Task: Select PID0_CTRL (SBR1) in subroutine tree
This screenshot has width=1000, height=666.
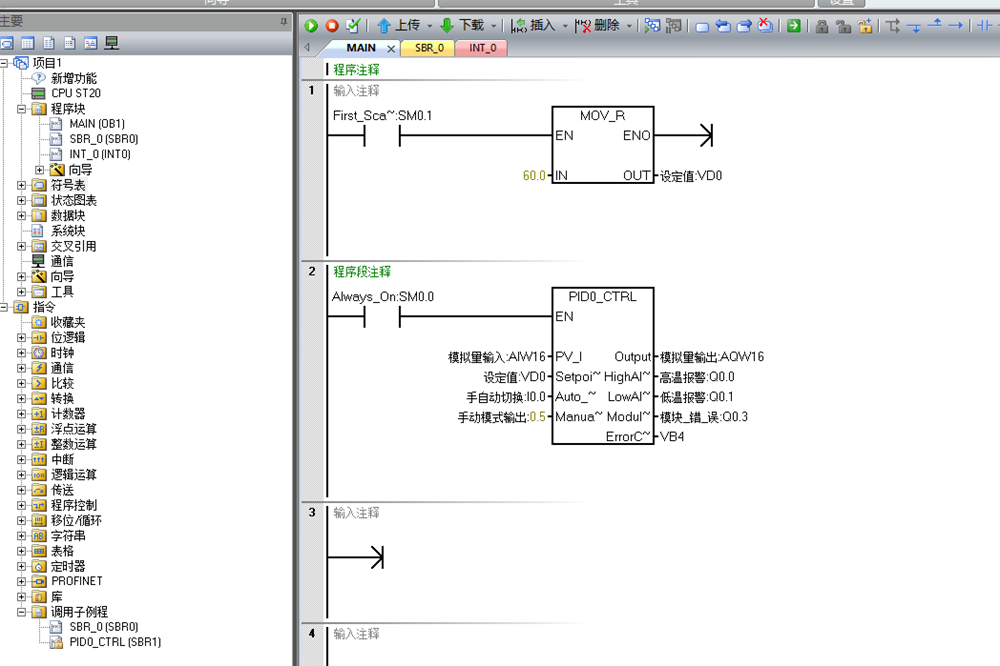Action: click(x=114, y=642)
